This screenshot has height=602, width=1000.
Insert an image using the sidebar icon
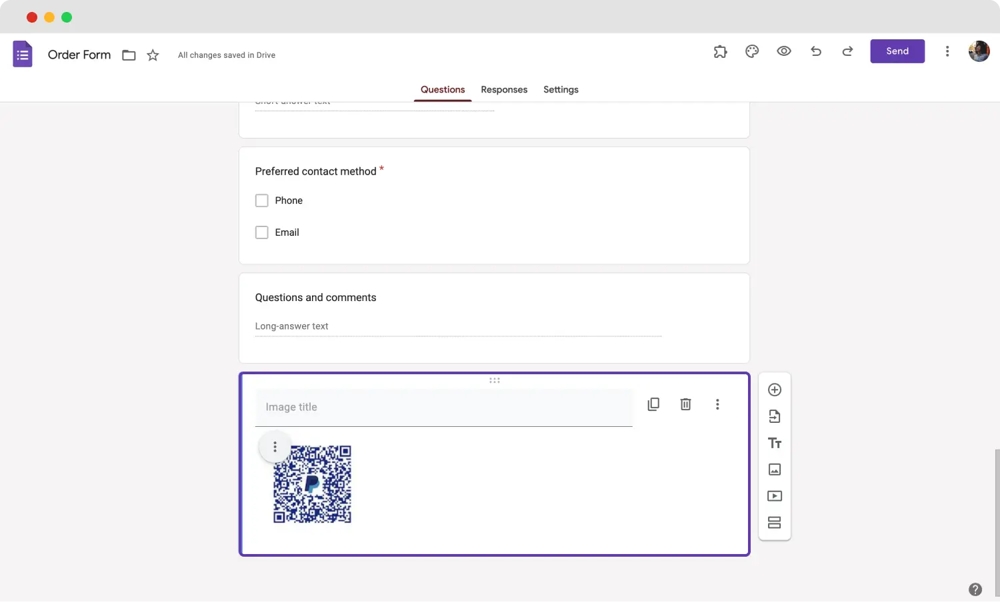click(x=774, y=469)
